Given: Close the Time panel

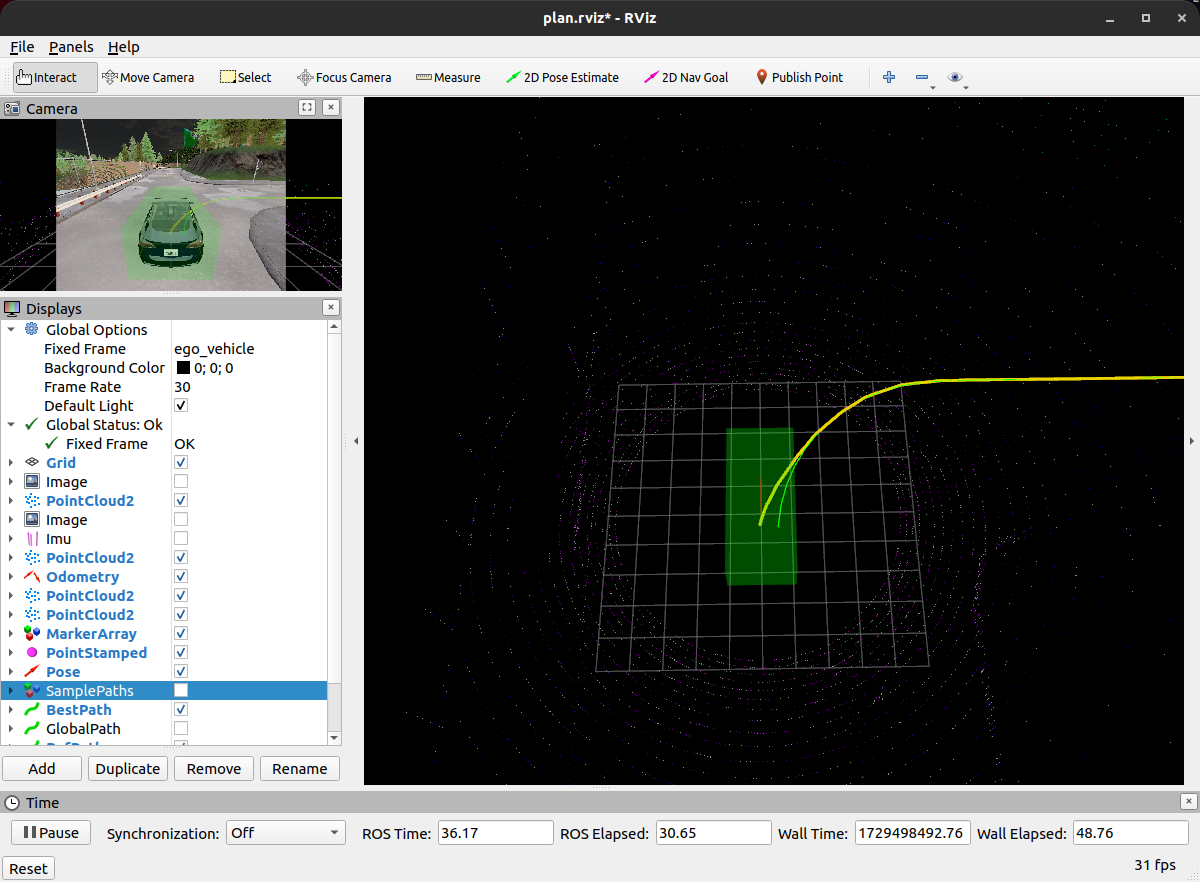Looking at the screenshot, I should click(1188, 801).
